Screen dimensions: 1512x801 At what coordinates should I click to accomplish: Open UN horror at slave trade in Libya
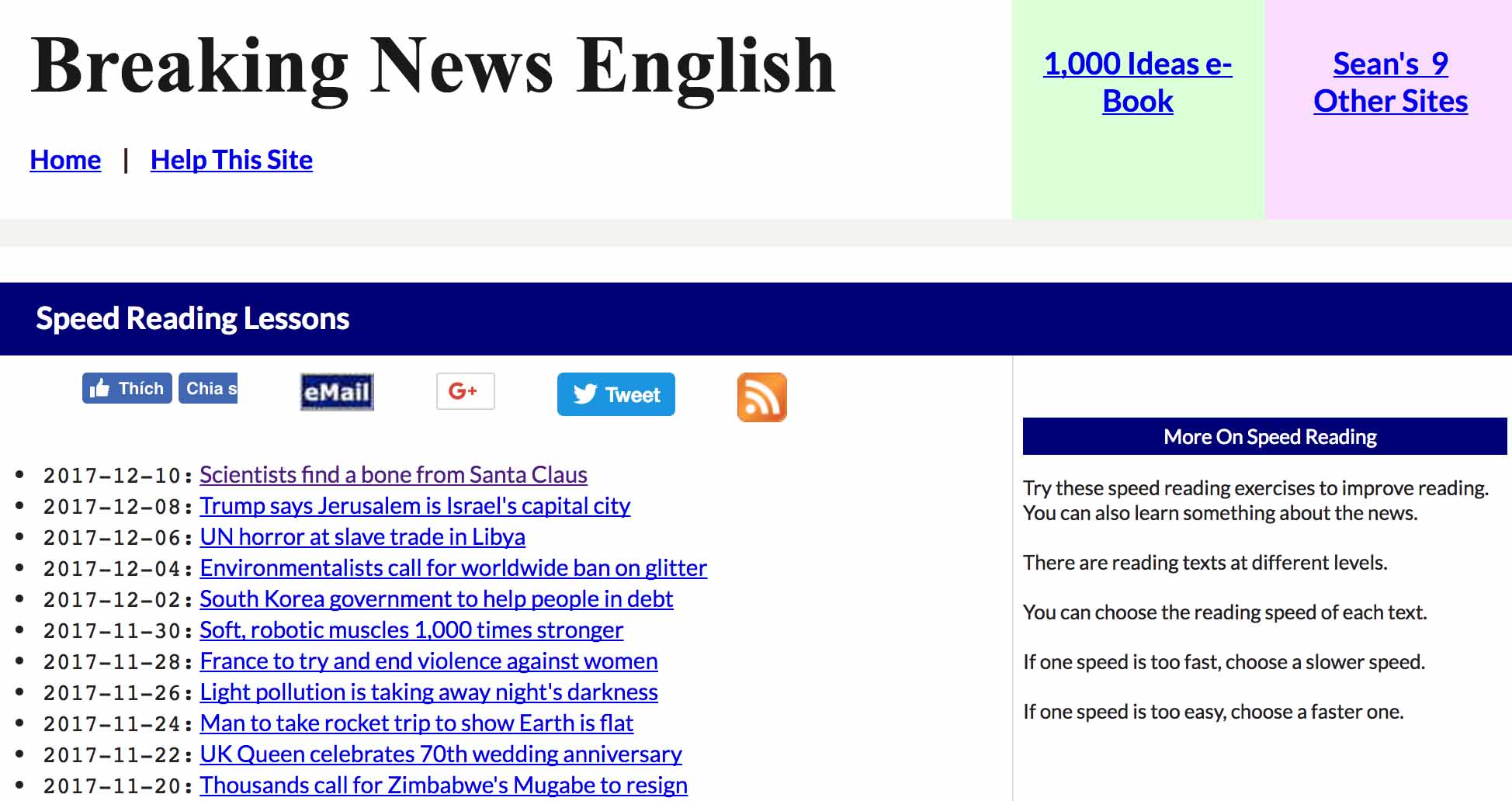[x=362, y=536]
